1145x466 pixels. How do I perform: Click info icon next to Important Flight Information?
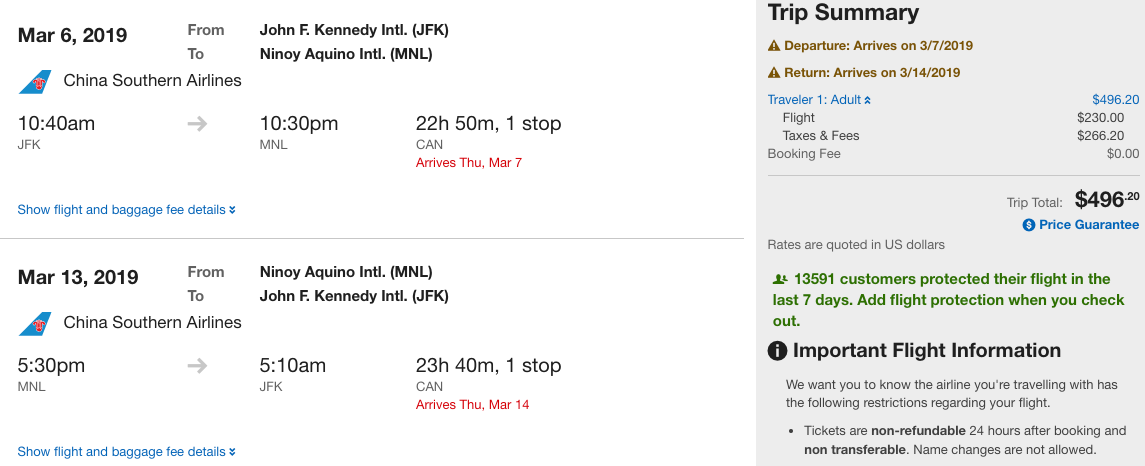tap(777, 351)
